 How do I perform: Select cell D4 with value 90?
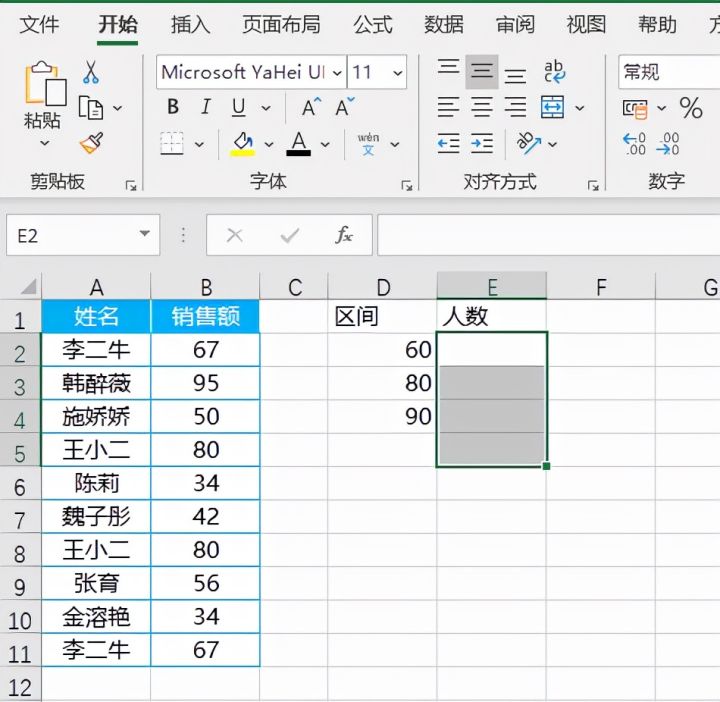click(382, 416)
